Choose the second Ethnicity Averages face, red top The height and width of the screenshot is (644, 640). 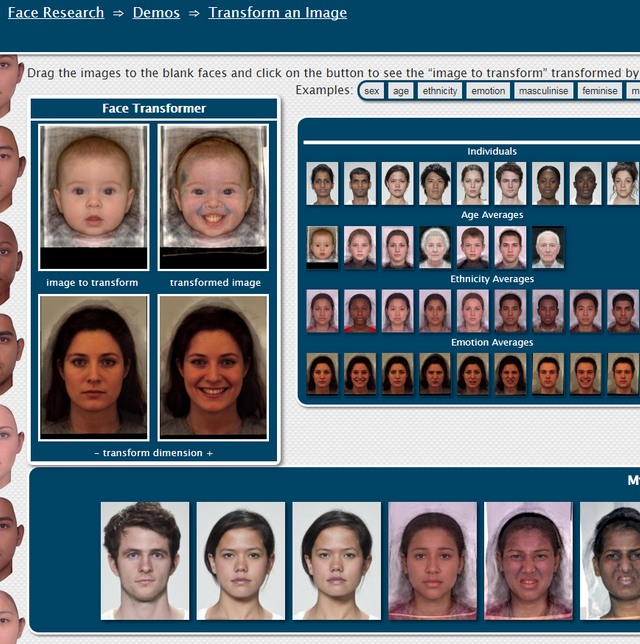(x=360, y=311)
